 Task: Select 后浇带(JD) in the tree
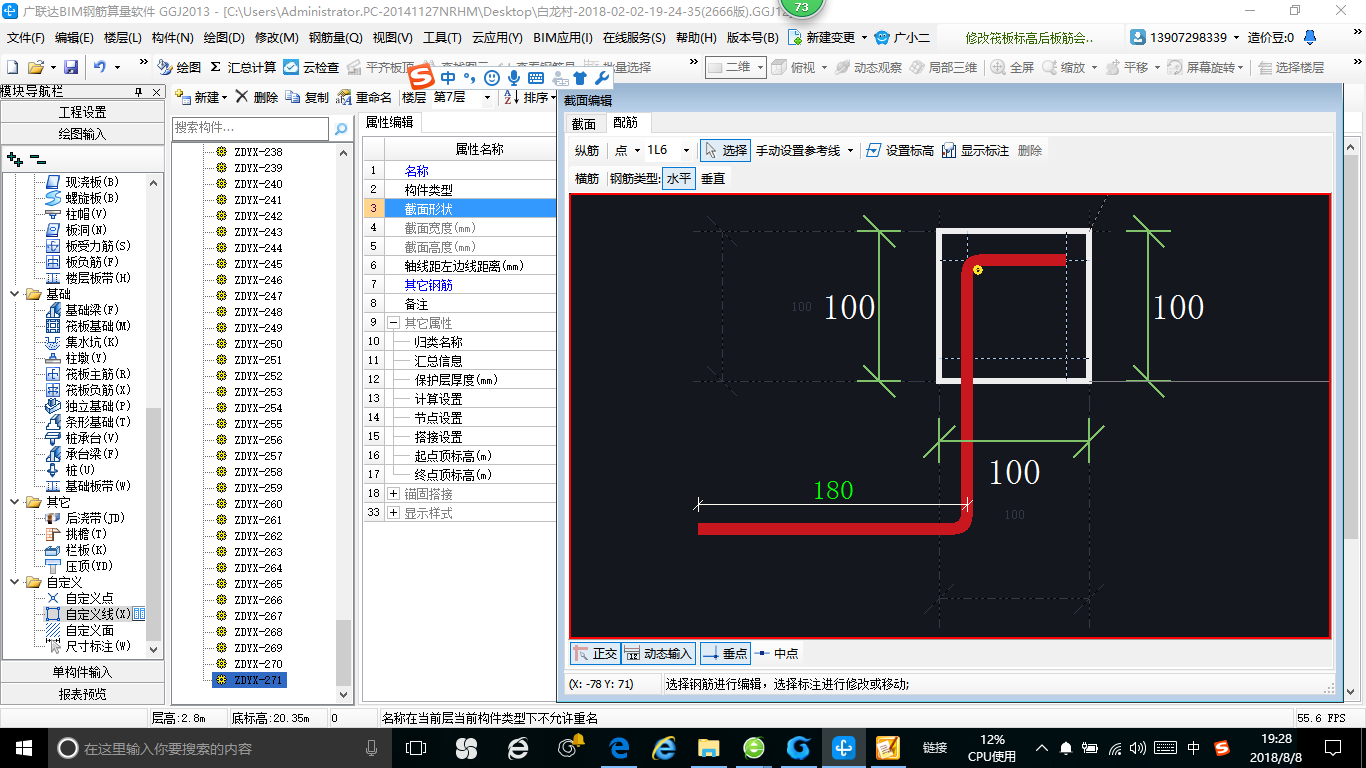click(x=94, y=518)
